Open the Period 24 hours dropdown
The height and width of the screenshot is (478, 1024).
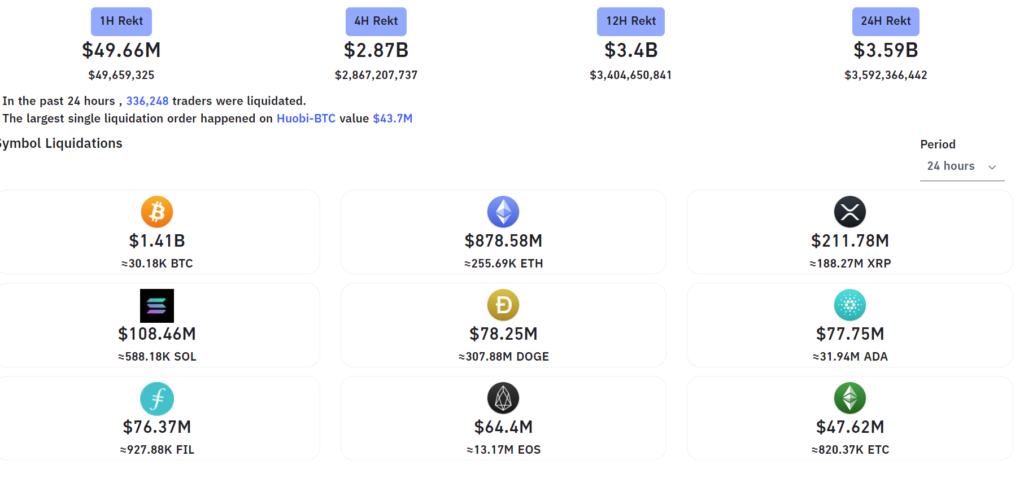pos(960,166)
